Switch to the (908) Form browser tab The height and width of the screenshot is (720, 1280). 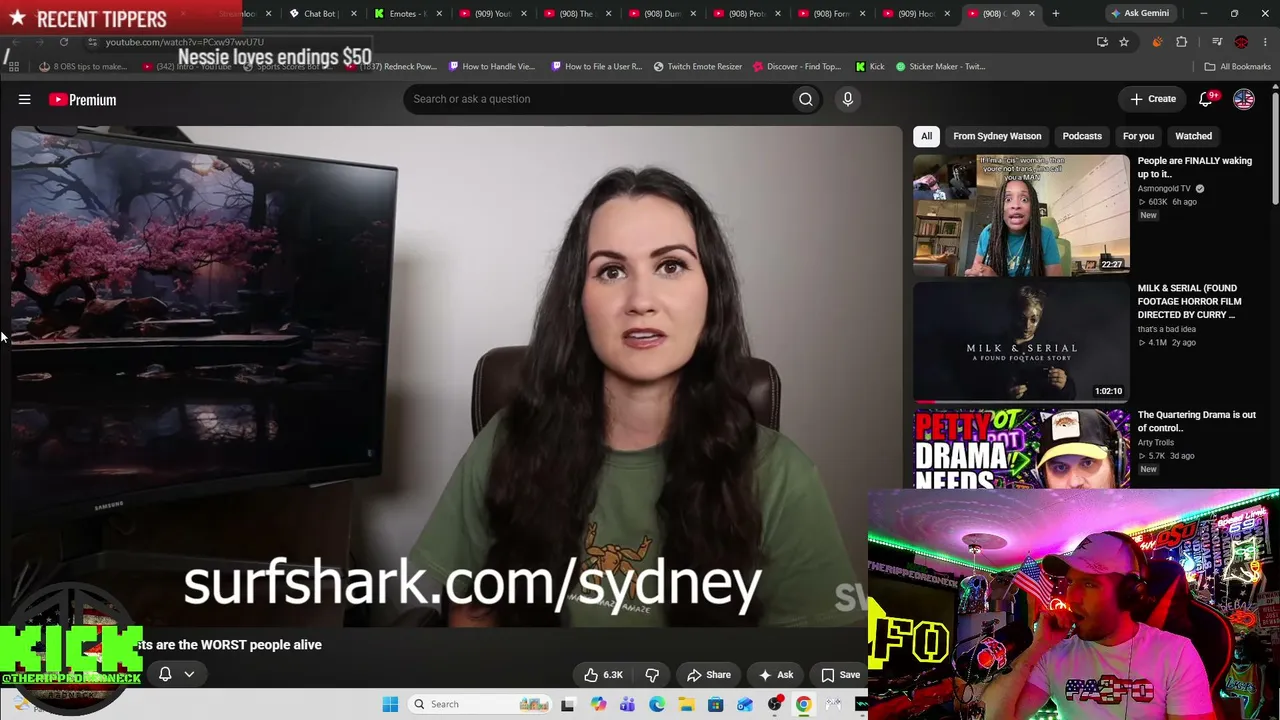833,14
